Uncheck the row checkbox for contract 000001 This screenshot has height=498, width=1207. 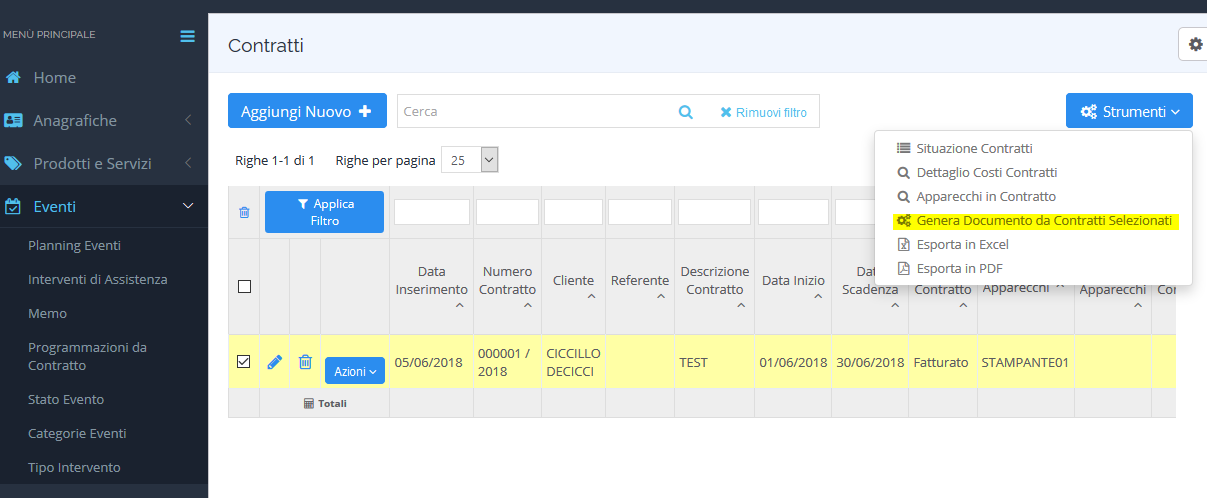244,362
